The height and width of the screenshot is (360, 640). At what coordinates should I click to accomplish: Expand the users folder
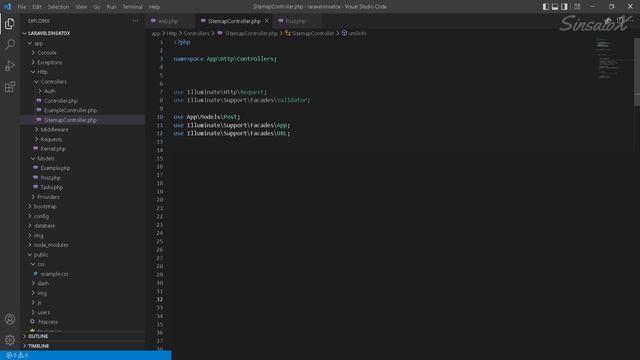(x=44, y=312)
